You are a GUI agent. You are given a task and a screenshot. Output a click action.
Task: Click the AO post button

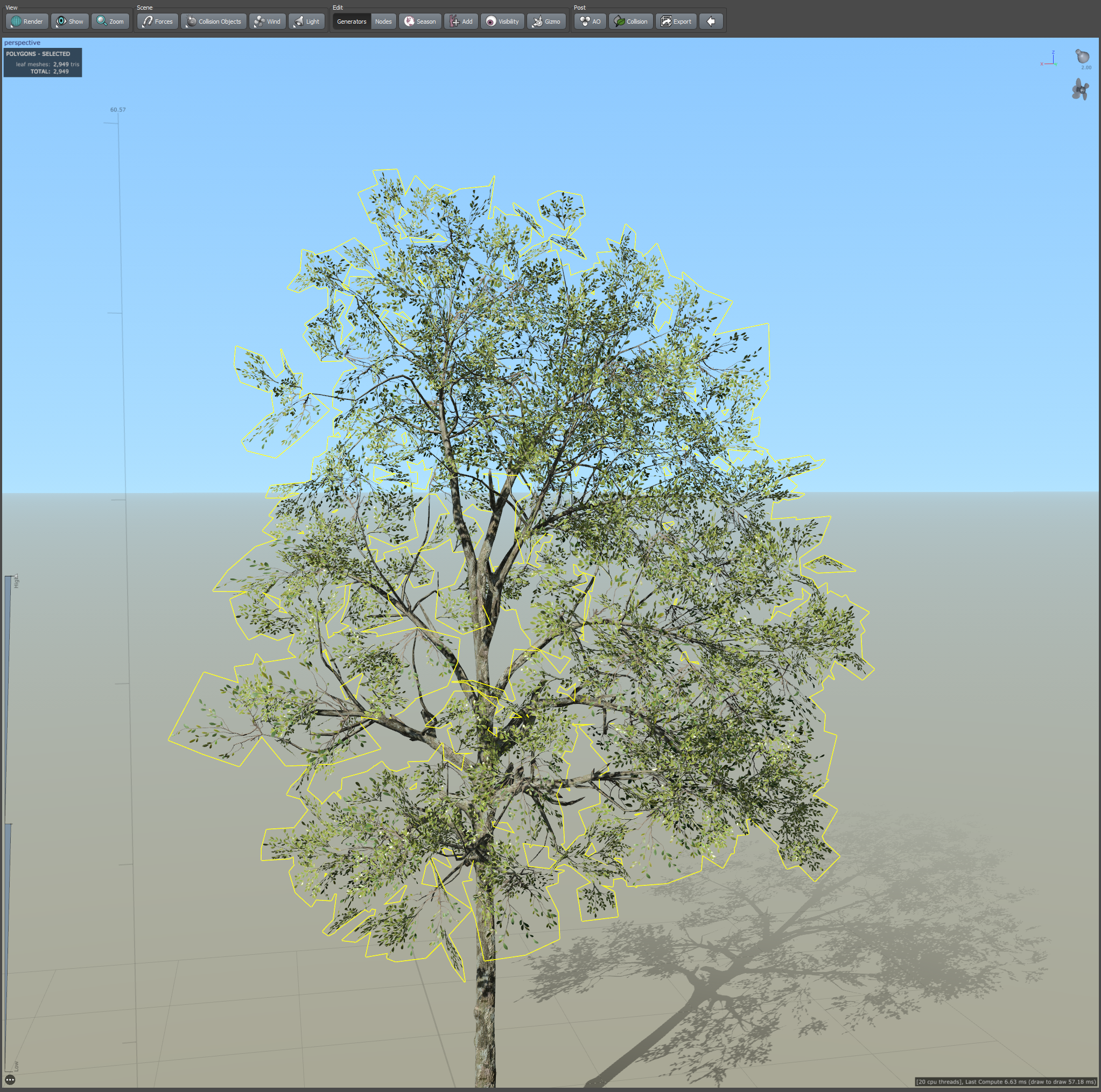[x=590, y=22]
